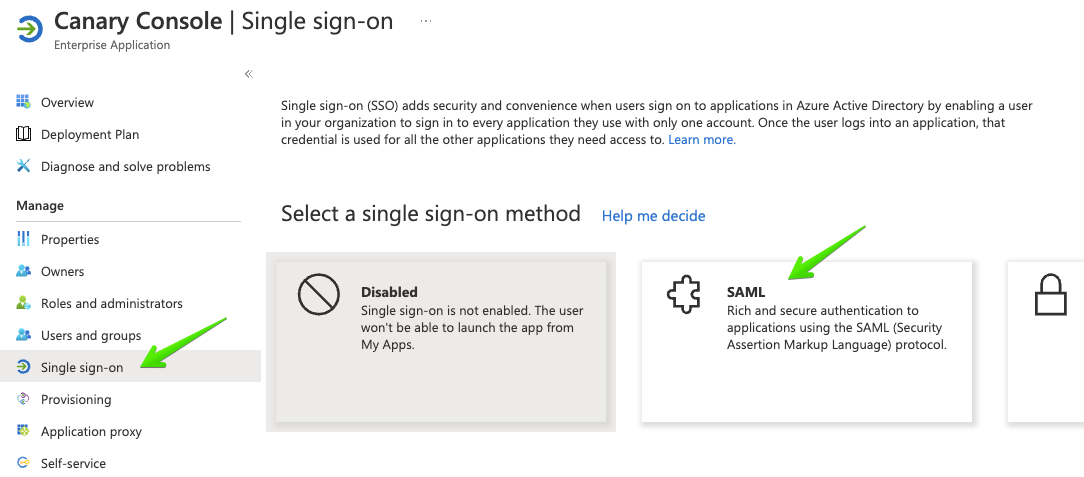This screenshot has width=1084, height=477.
Task: Choose the SAML sign-on method card
Action: point(807,342)
